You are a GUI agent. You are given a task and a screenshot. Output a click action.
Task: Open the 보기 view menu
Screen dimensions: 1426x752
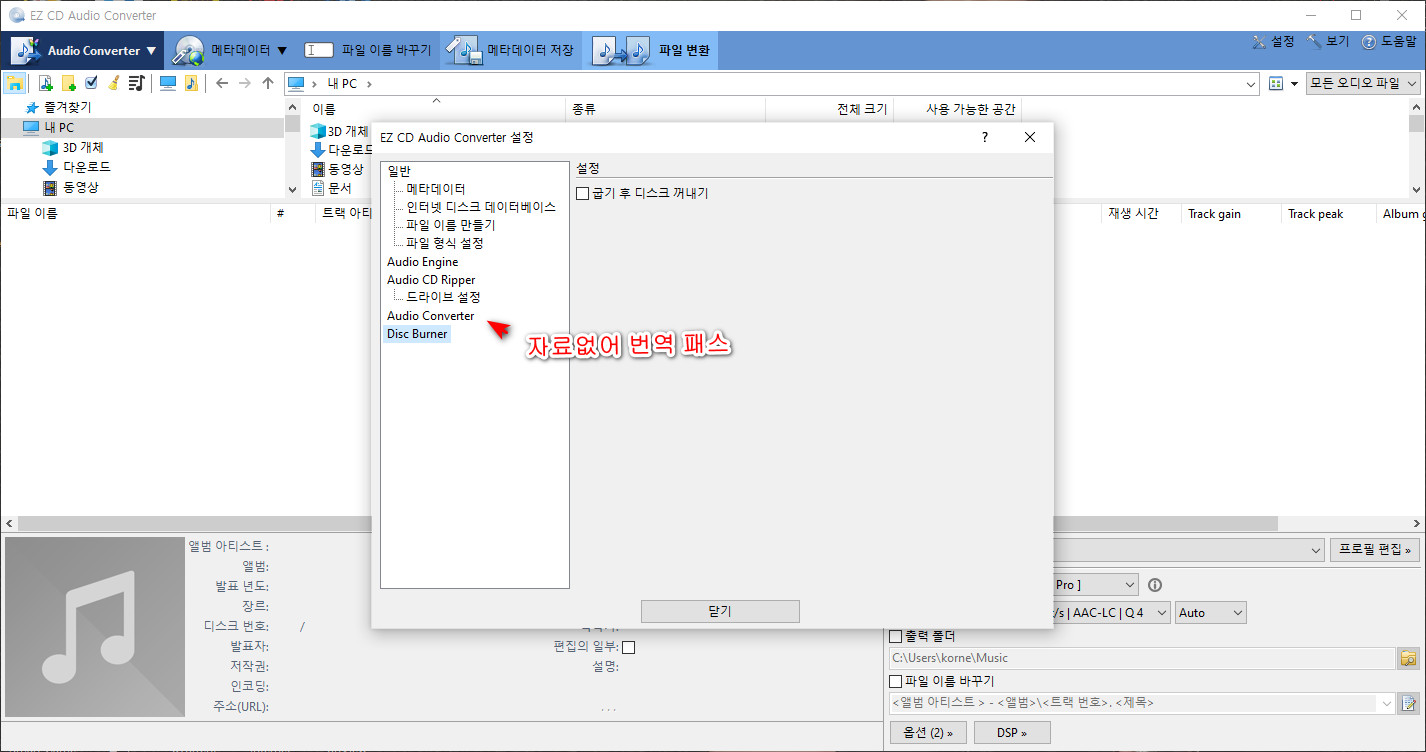coord(1328,42)
